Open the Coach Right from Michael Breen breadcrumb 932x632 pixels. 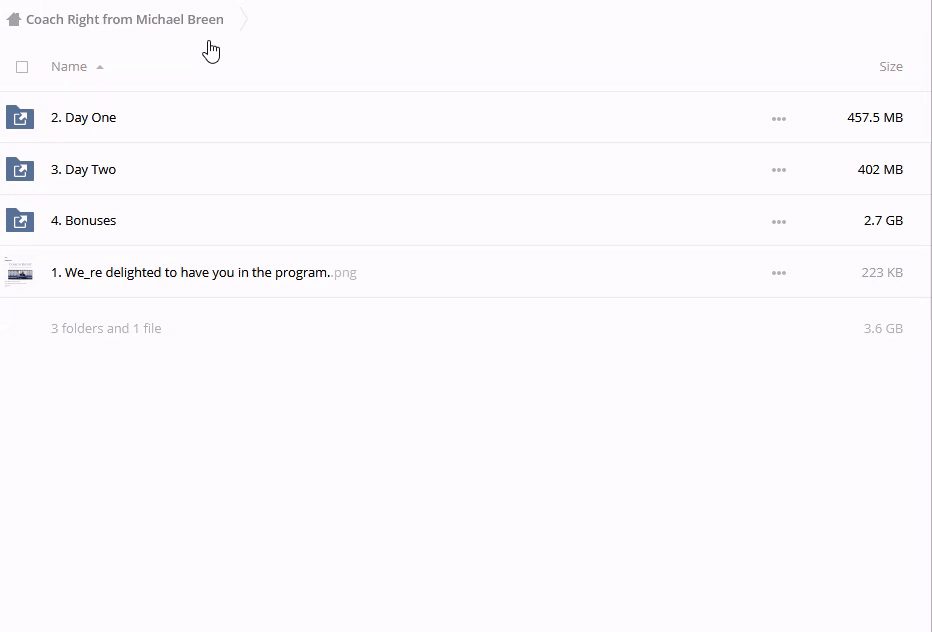tap(124, 19)
